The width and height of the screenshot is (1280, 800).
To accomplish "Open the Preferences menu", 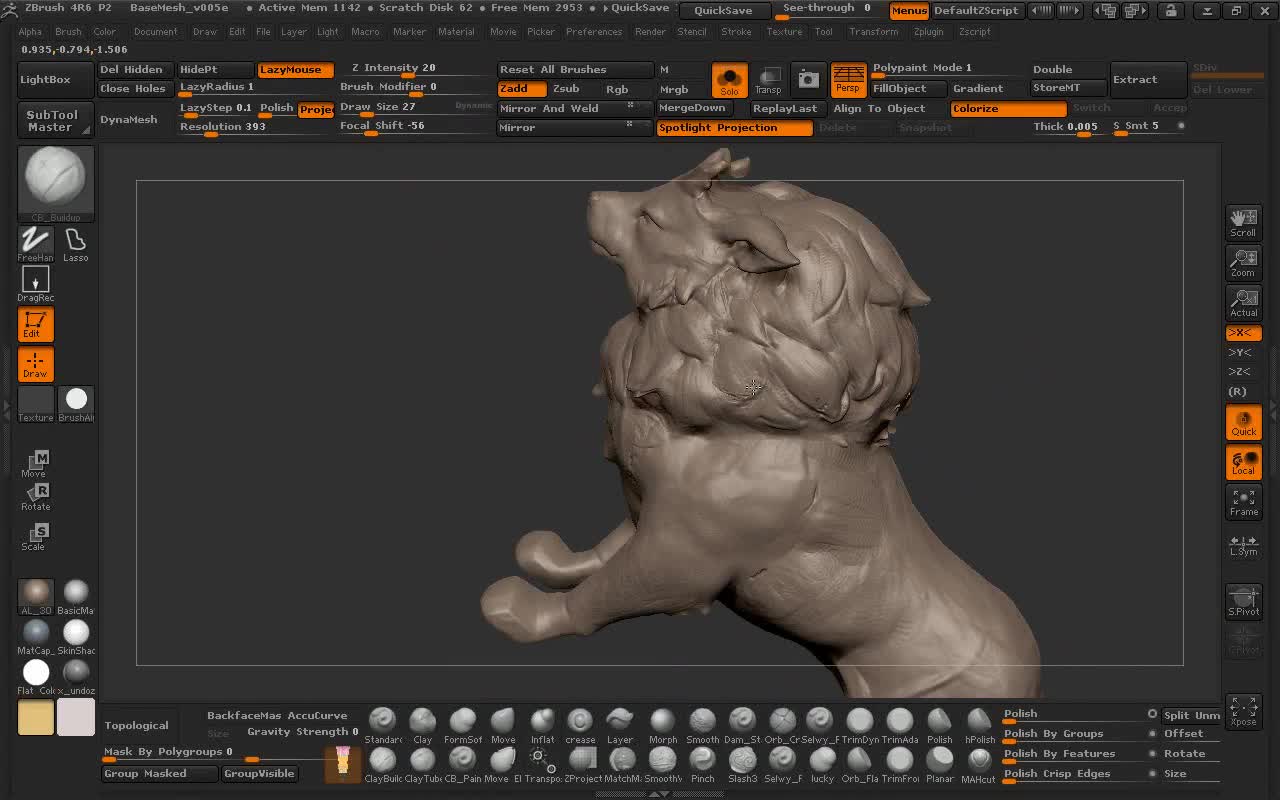I will click(x=593, y=32).
